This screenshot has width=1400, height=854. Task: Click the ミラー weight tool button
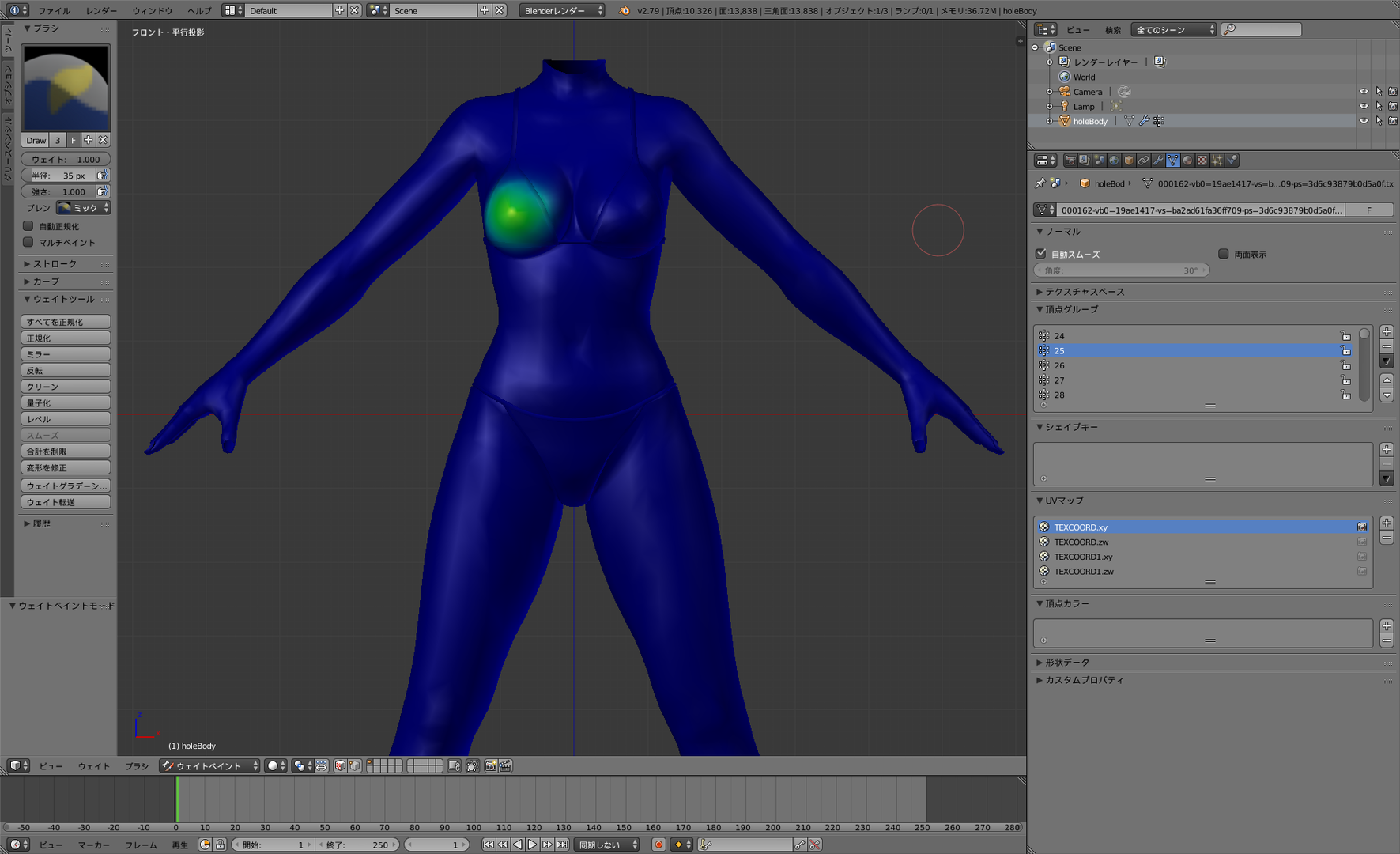pos(66,354)
